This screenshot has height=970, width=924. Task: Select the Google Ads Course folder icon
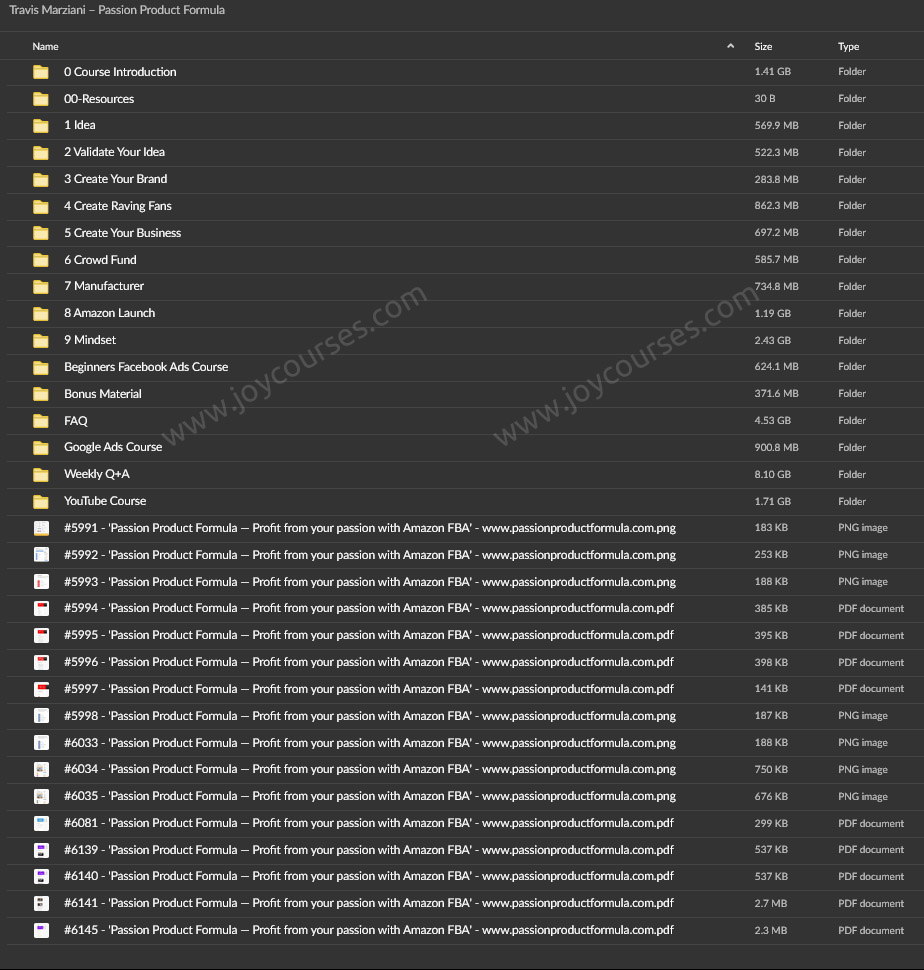(41, 448)
